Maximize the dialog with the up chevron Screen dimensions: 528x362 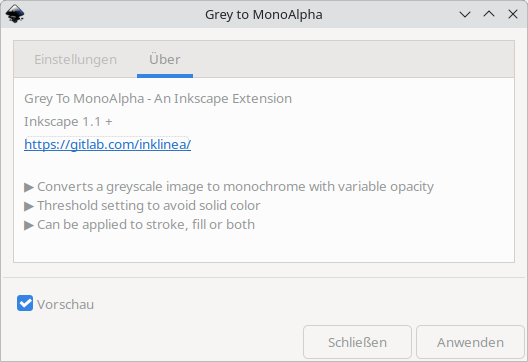tap(489, 14)
